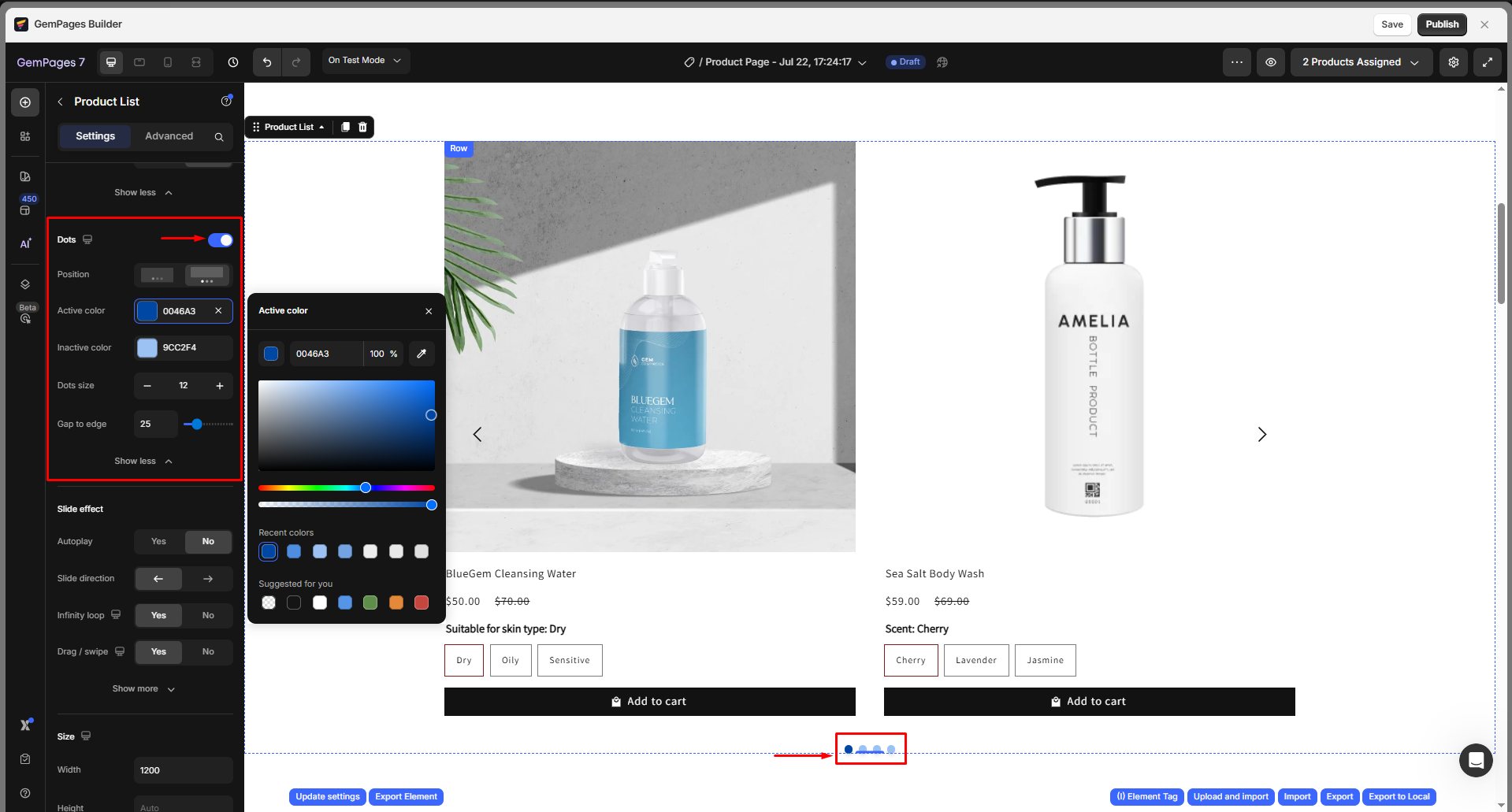1512x812 pixels.
Task: Open the version history clock icon
Action: tap(233, 62)
